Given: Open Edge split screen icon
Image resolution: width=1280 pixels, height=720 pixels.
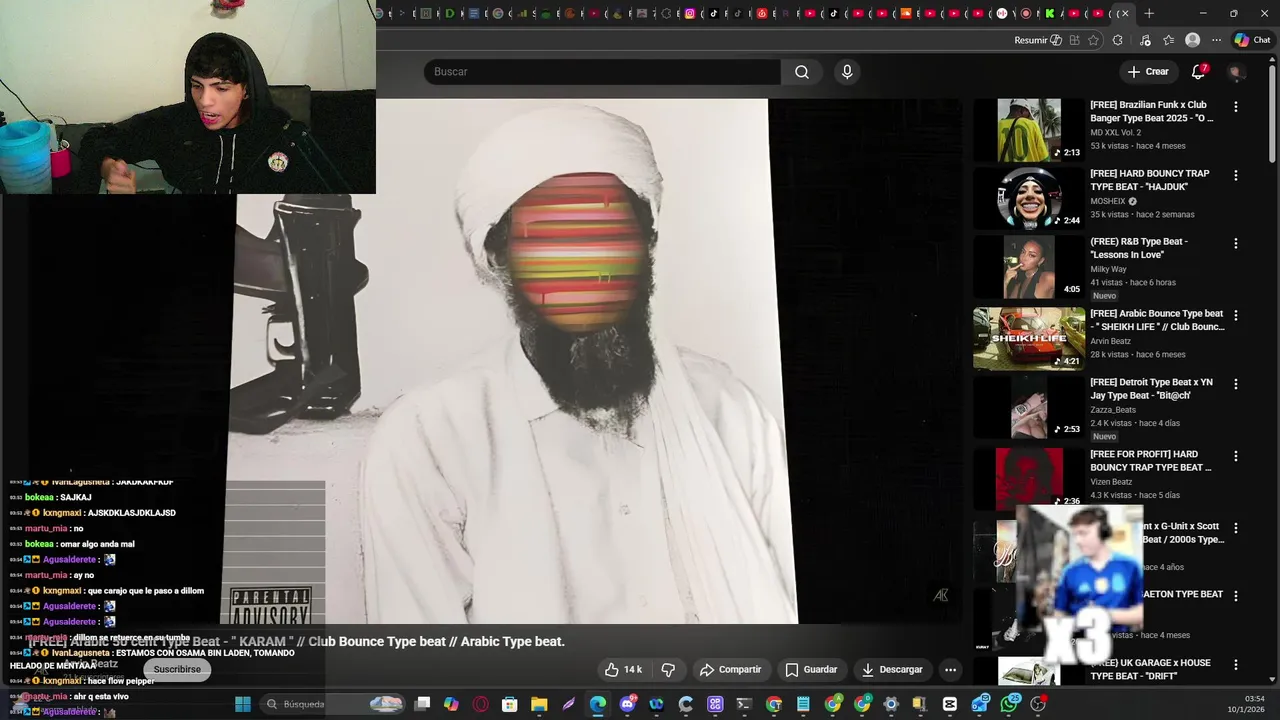Looking at the screenshot, I should coord(1074,40).
